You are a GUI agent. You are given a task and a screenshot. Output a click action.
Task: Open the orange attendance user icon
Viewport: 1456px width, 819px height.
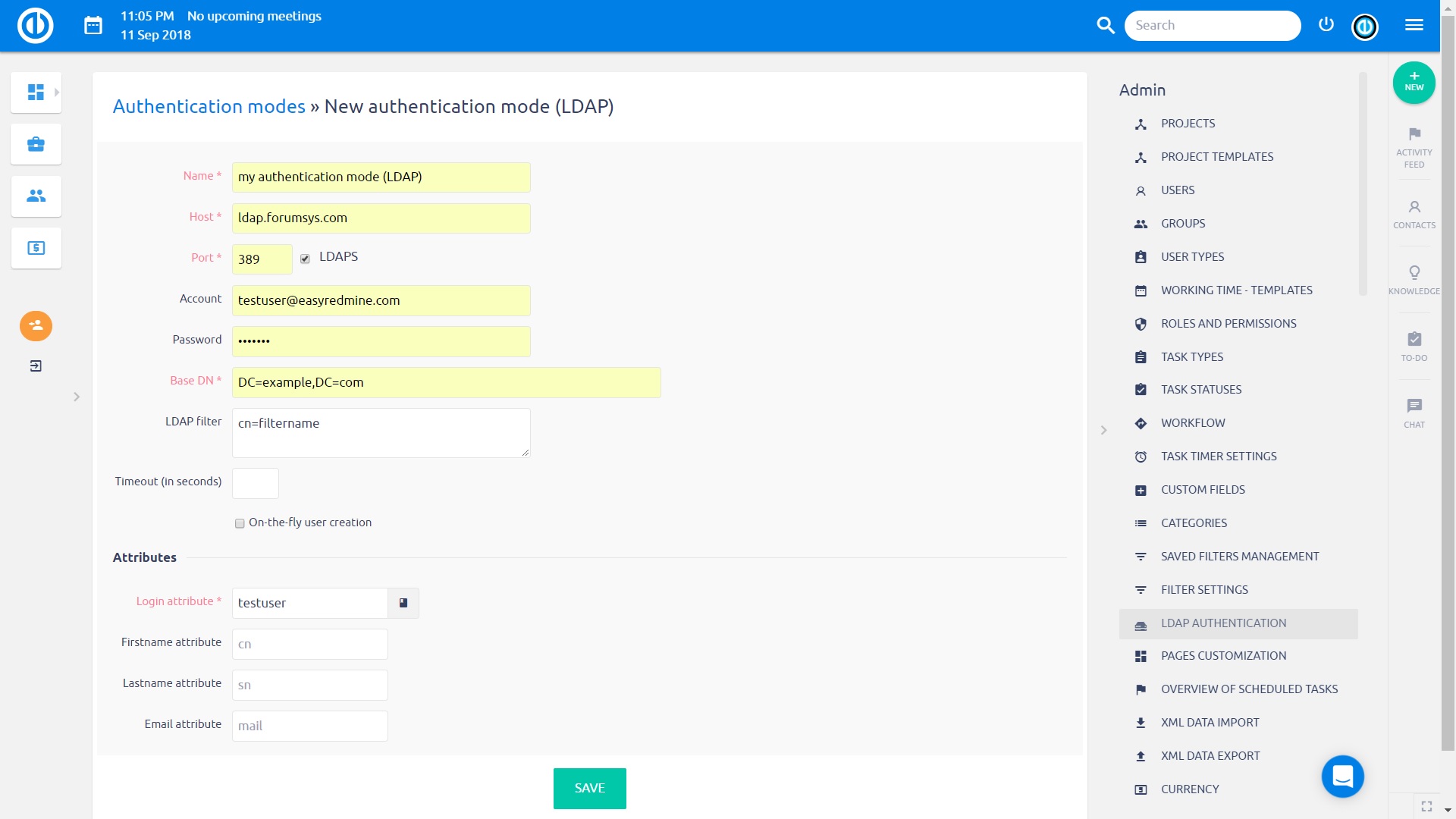coord(36,326)
